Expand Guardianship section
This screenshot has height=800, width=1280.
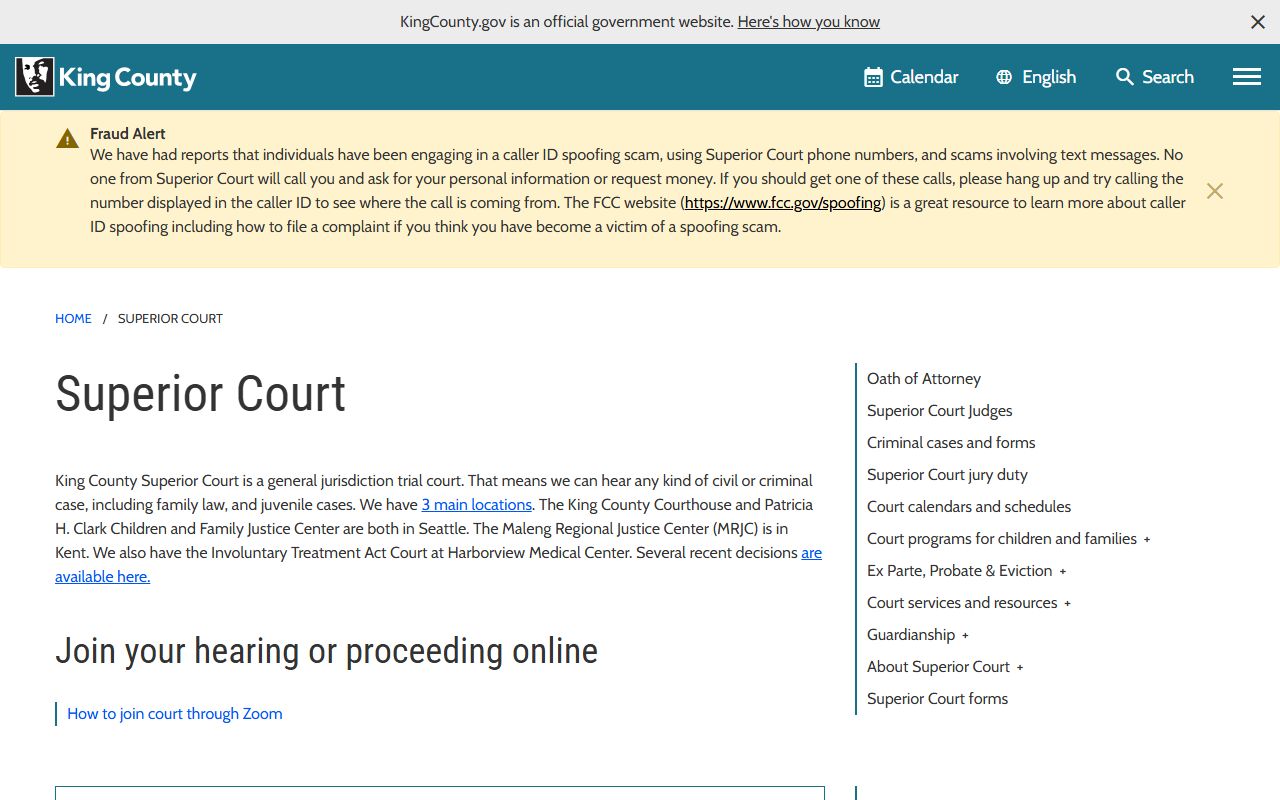coord(965,636)
